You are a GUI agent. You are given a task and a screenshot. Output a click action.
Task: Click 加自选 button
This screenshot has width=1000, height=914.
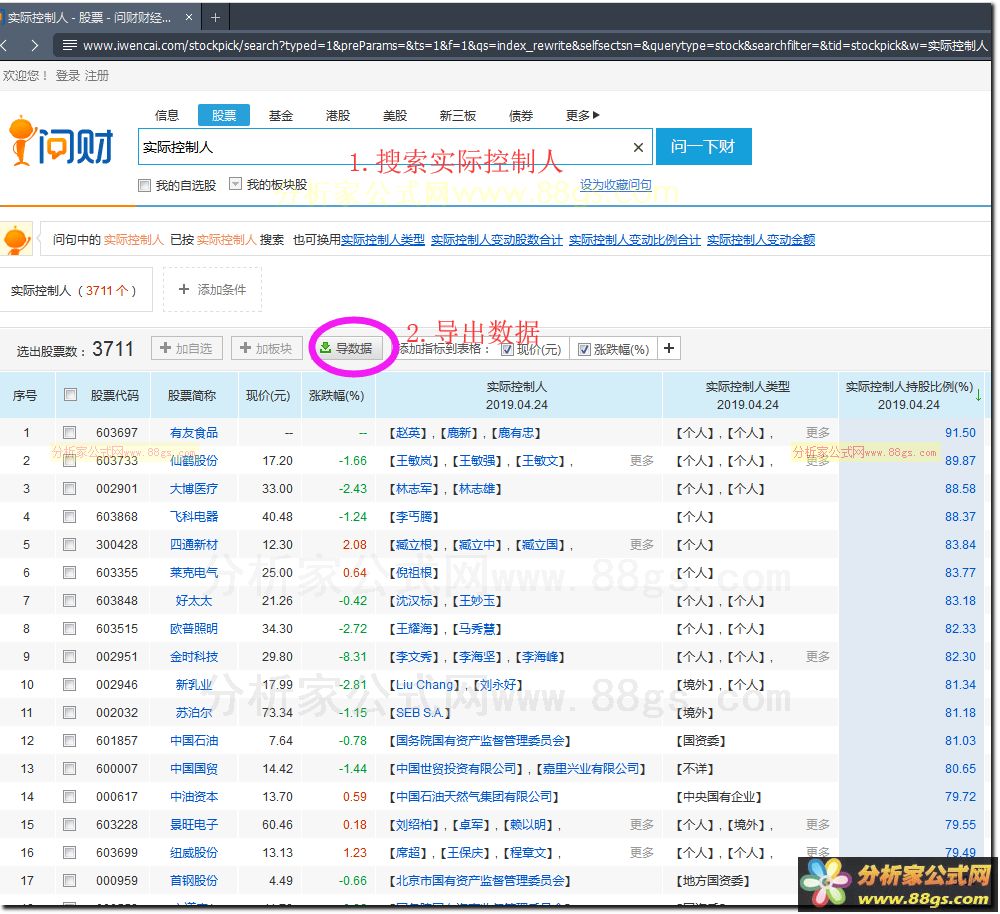pos(186,348)
